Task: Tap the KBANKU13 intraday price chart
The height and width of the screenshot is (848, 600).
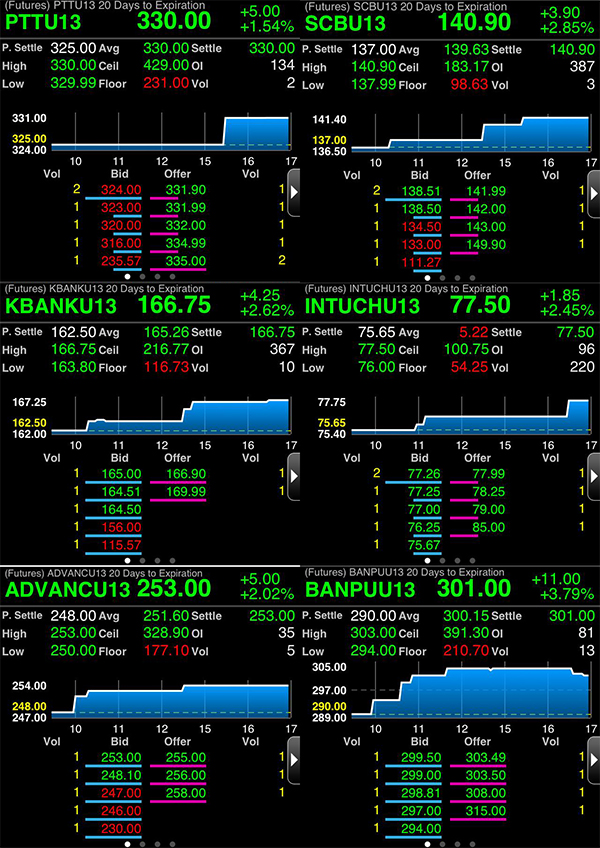Action: 171,417
